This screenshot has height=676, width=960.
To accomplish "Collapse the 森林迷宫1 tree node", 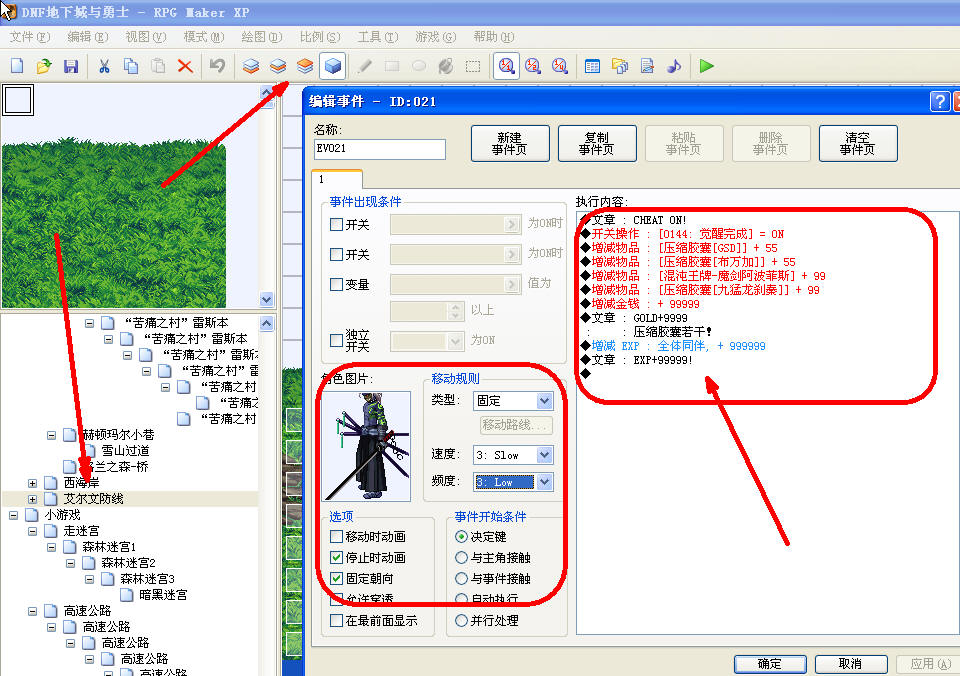I will click(x=51, y=547).
